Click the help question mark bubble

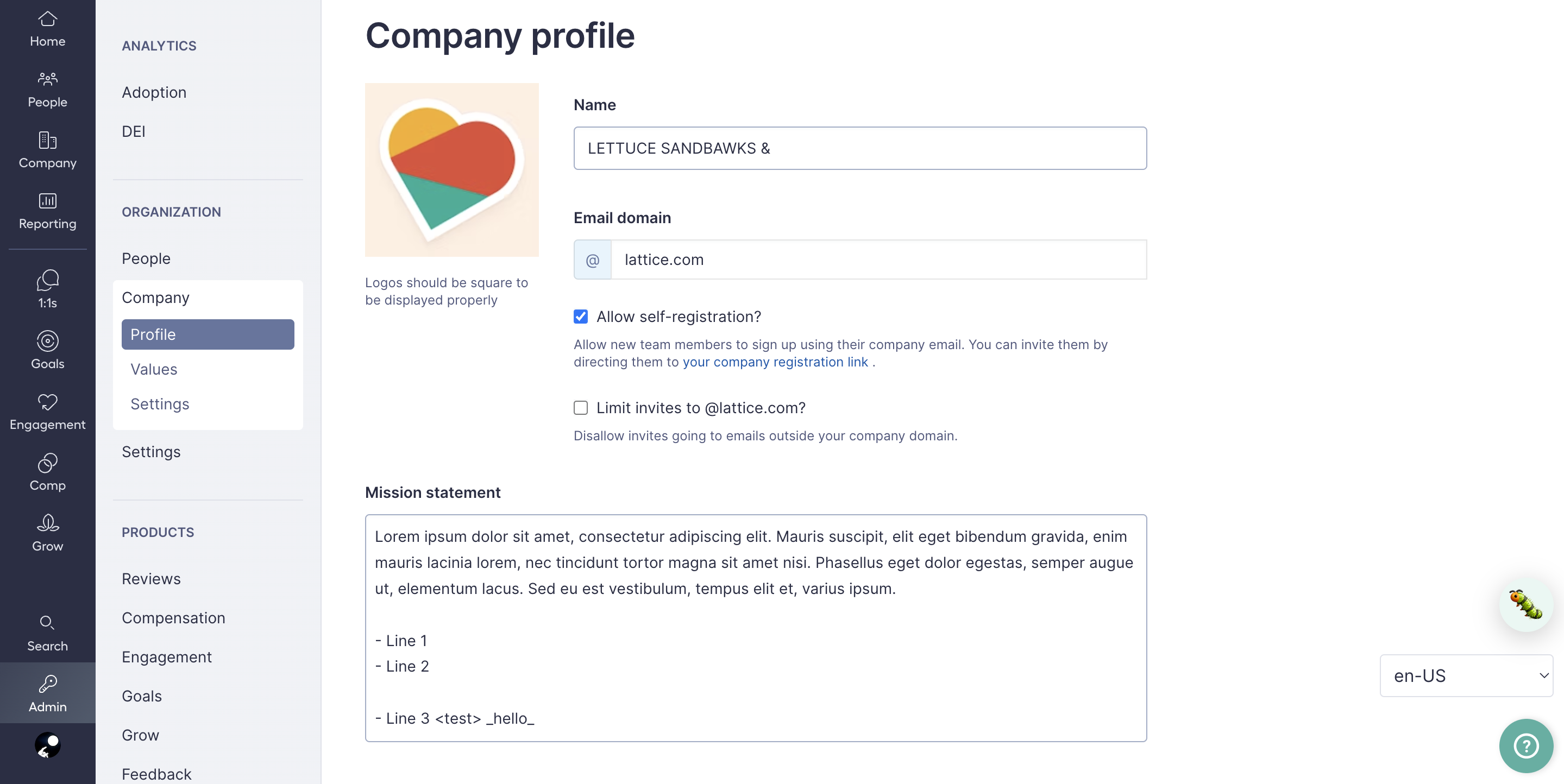pos(1524,746)
